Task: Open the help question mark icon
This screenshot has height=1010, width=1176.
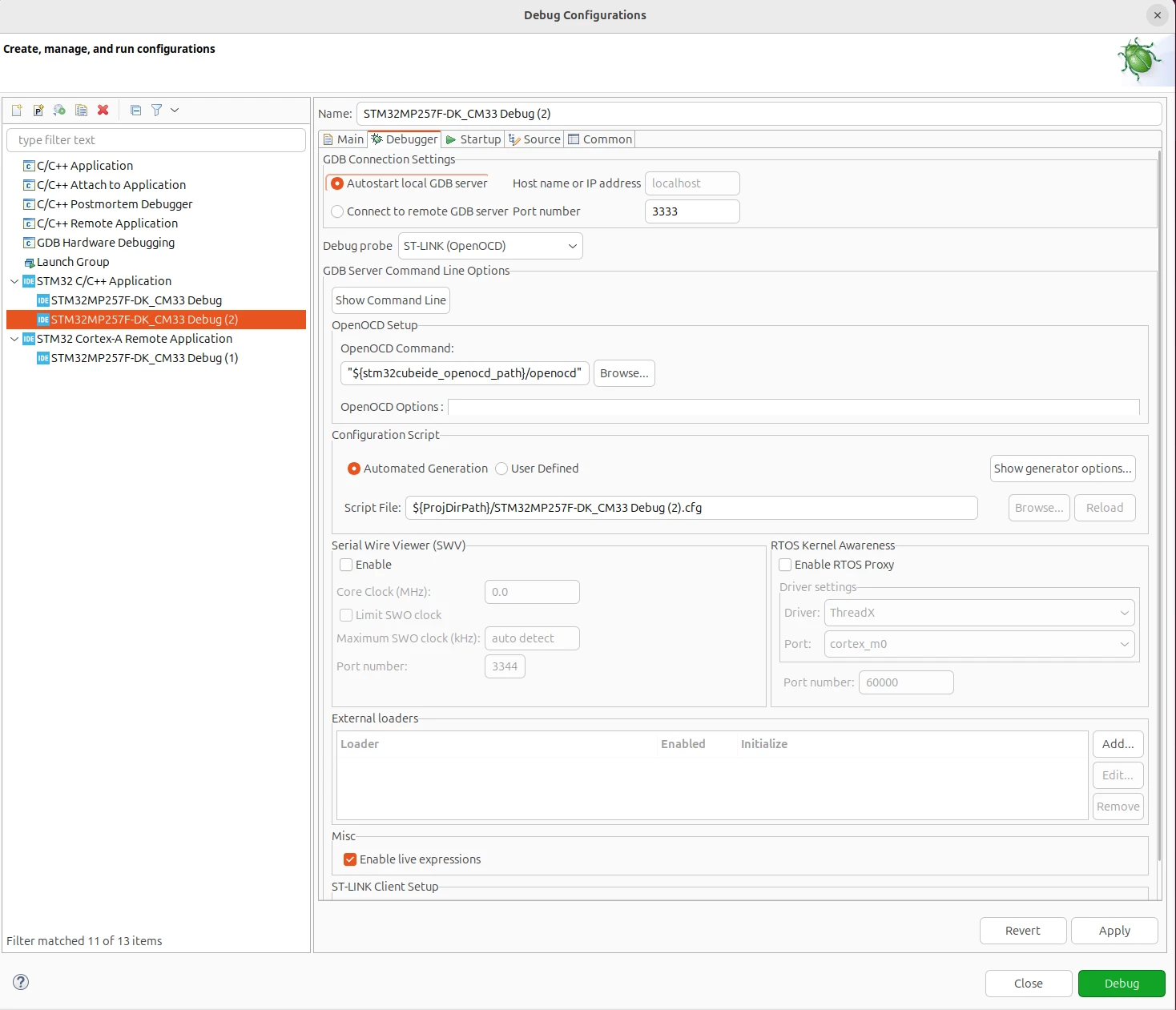Action: click(x=21, y=982)
